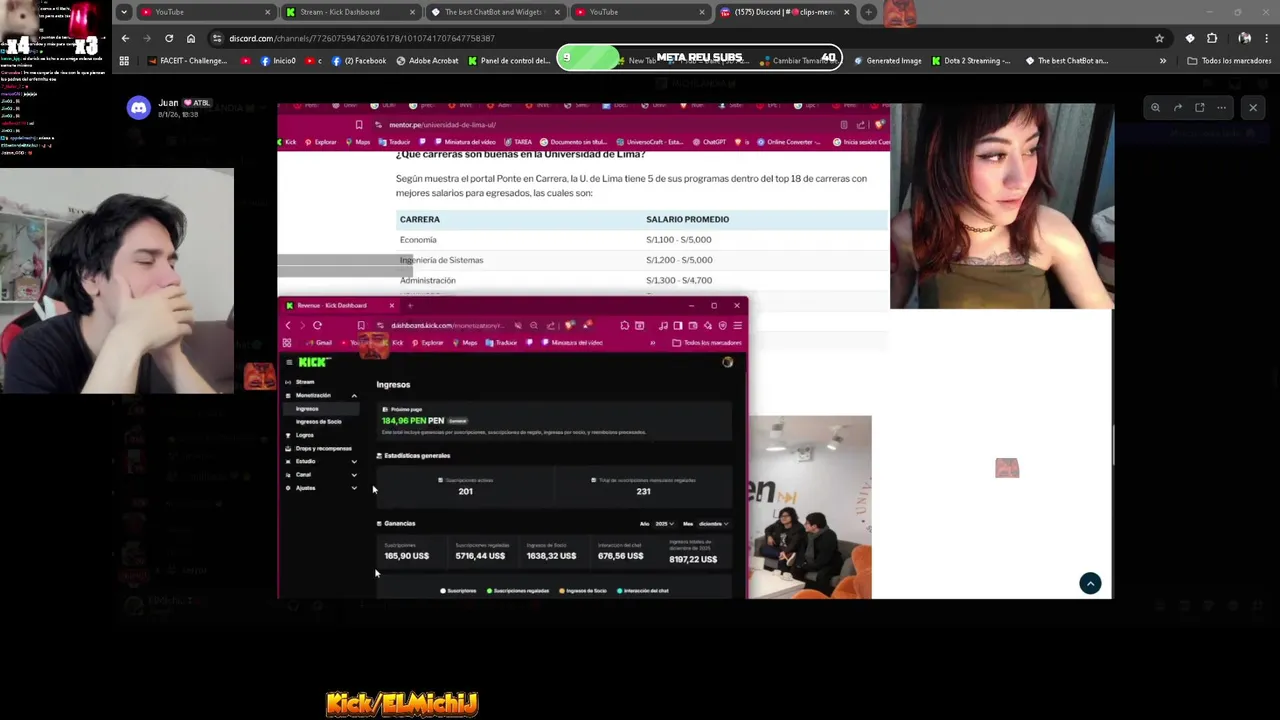Open the Inicio0 bookmark
This screenshot has height=720, width=1280.
pos(278,61)
